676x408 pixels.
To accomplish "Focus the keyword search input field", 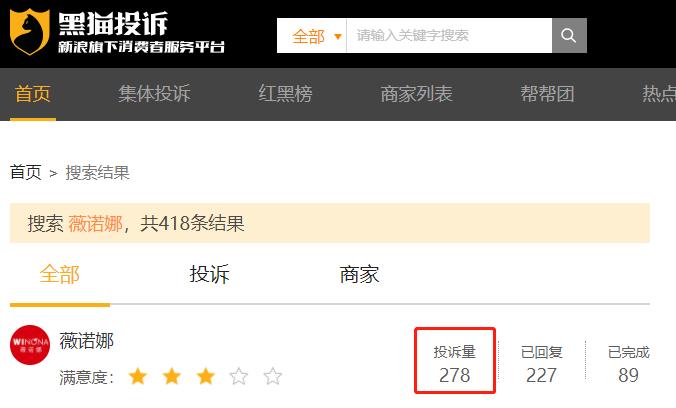I will pyautogui.click(x=449, y=35).
